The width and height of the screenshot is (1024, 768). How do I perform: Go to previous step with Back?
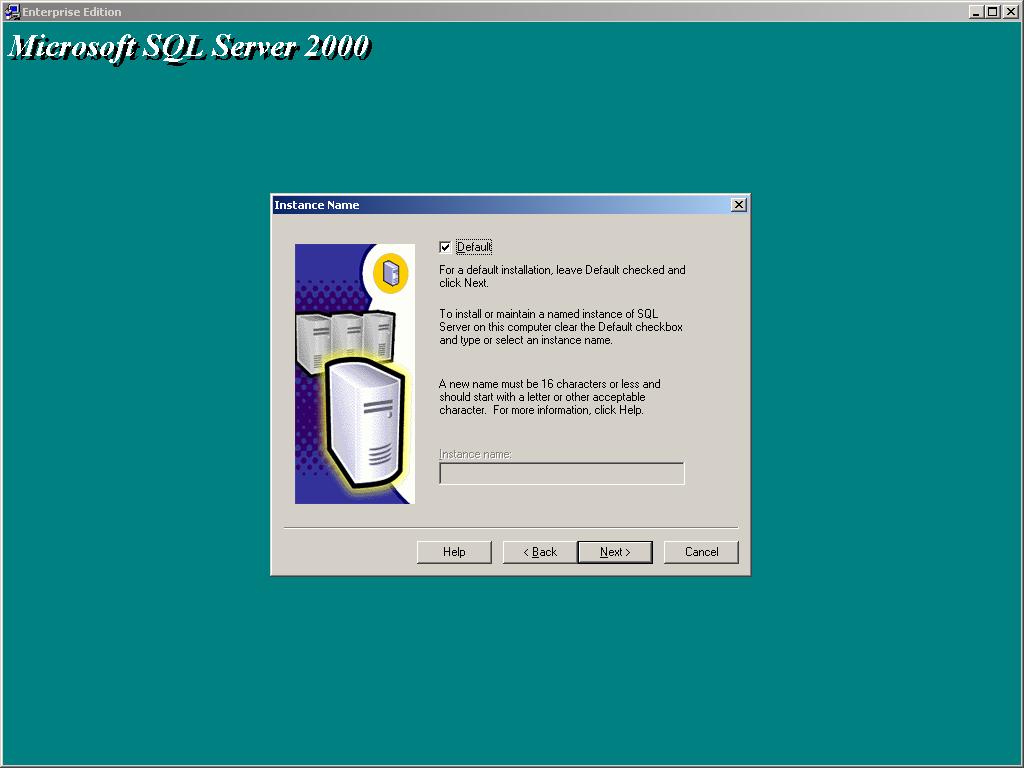pyautogui.click(x=539, y=552)
